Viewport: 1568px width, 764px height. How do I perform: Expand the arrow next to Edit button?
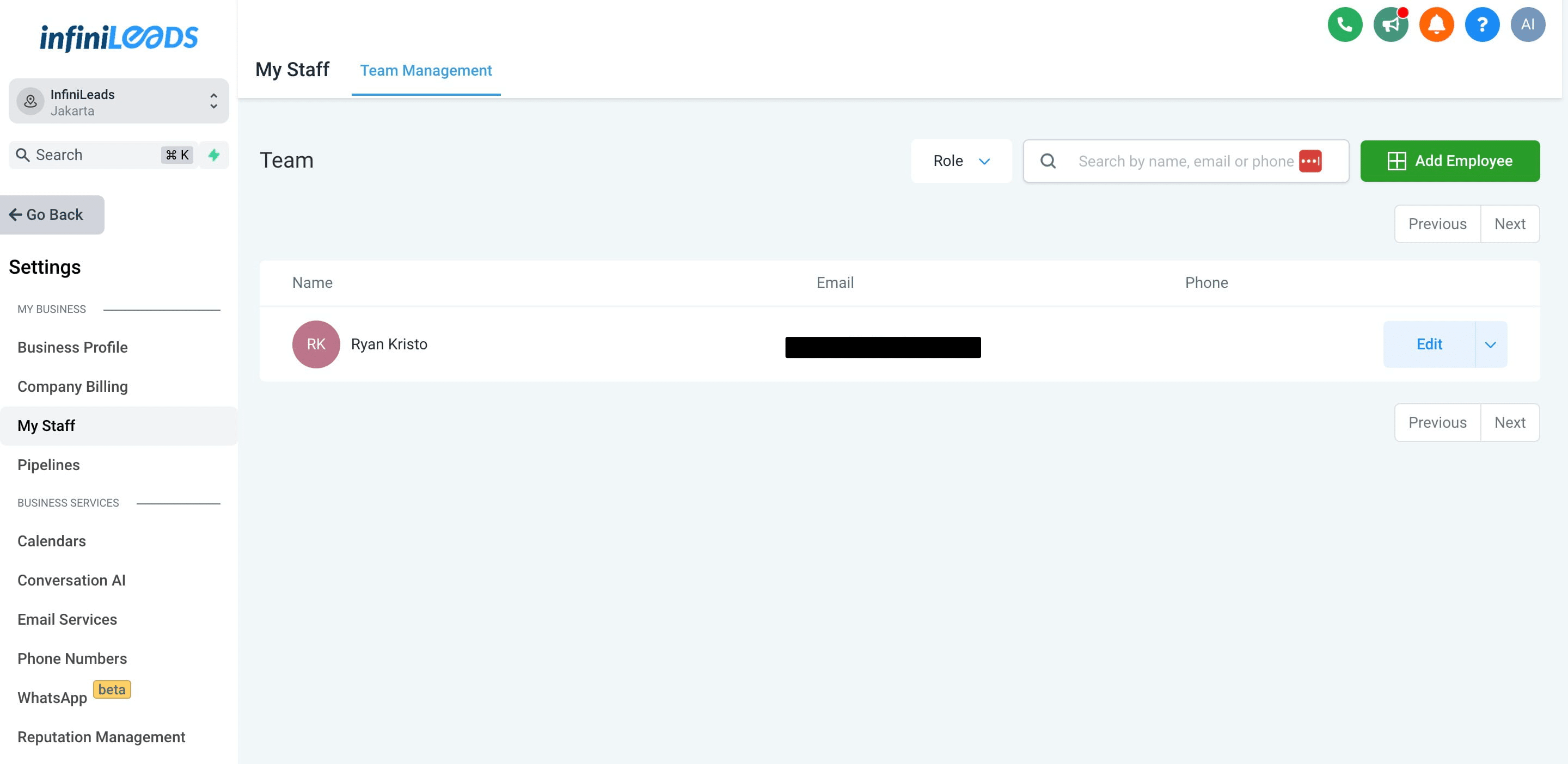pos(1490,345)
